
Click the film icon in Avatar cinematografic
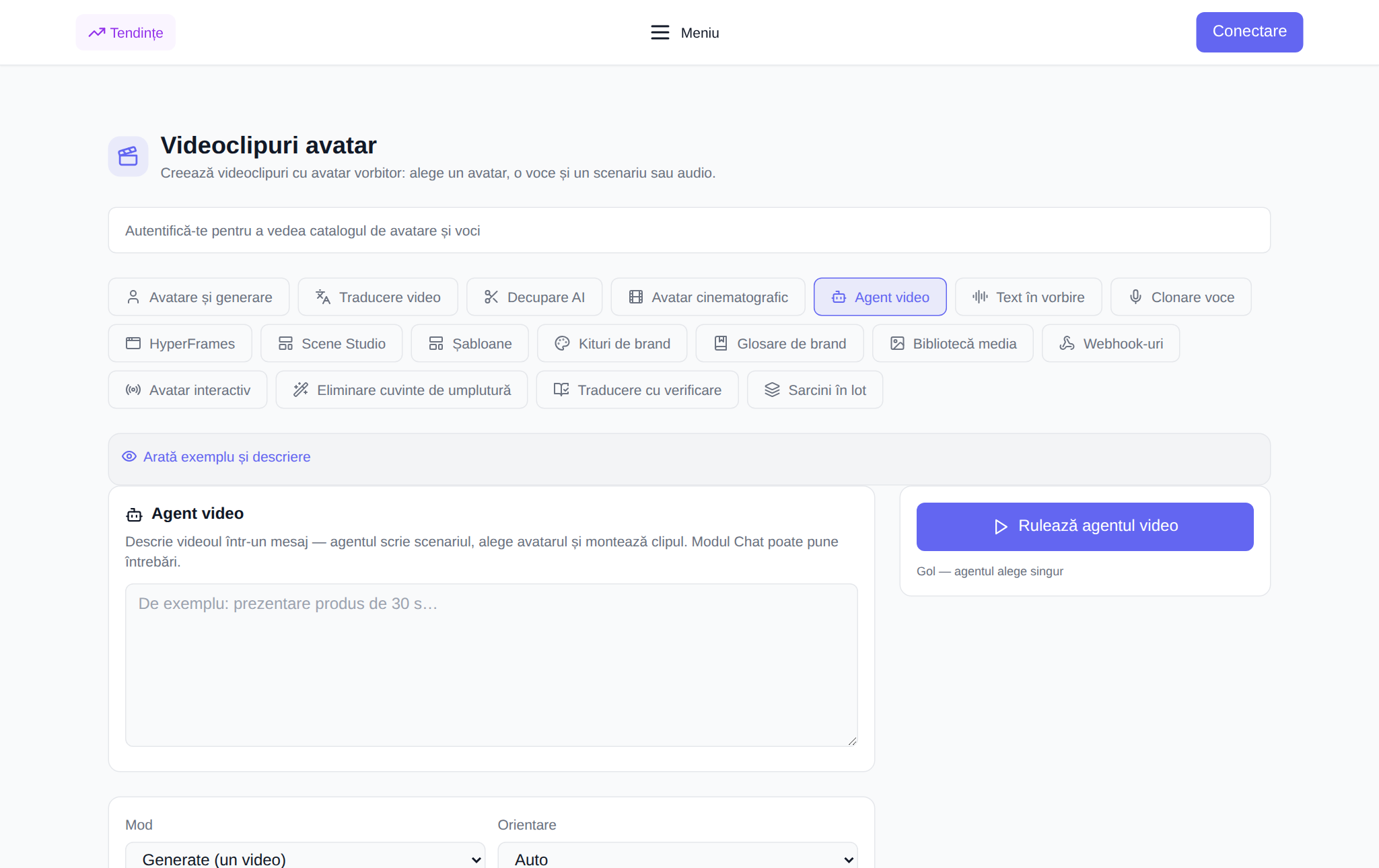pyautogui.click(x=636, y=297)
